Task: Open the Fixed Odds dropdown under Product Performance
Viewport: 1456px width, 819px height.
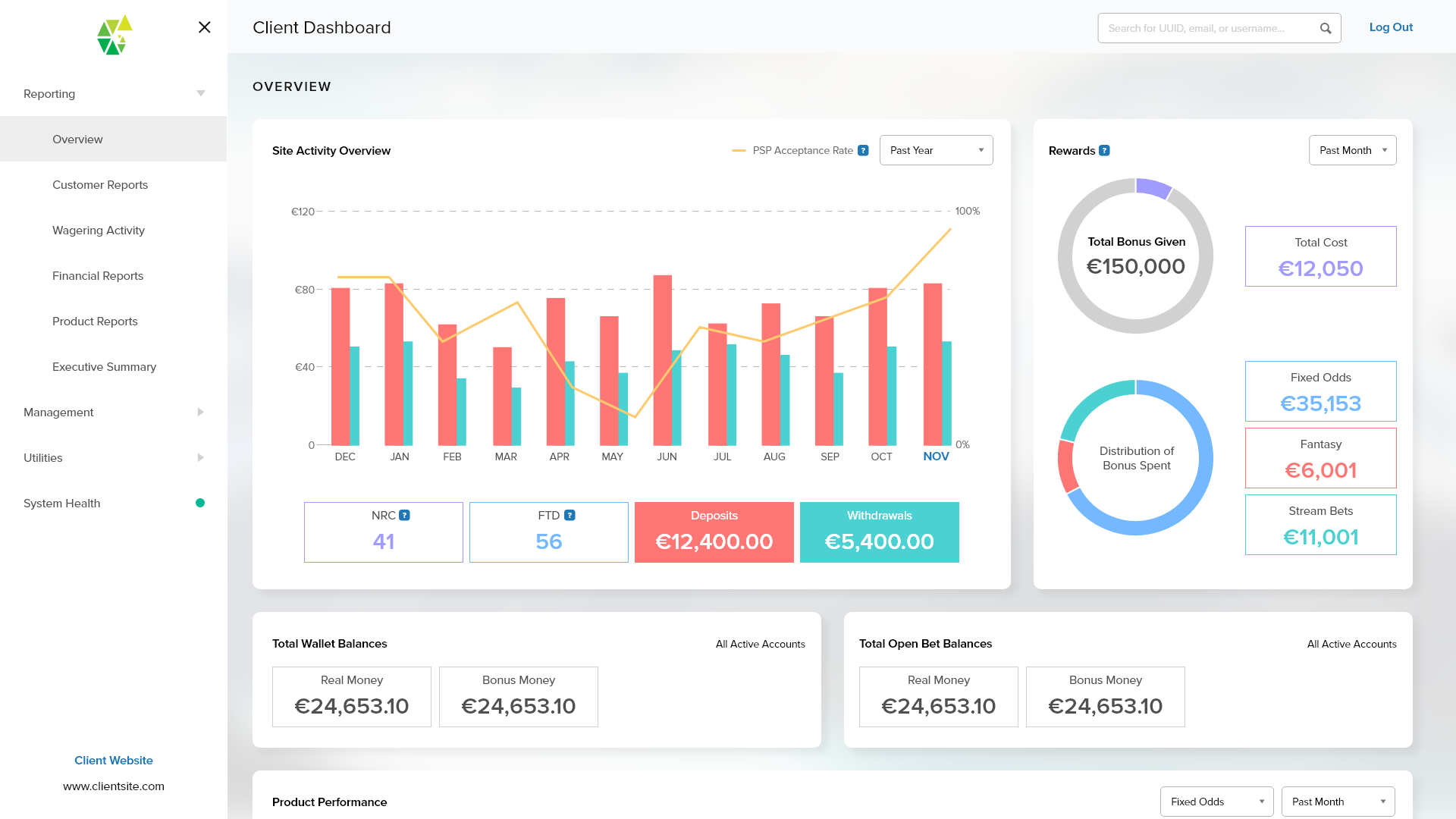Action: pos(1216,802)
